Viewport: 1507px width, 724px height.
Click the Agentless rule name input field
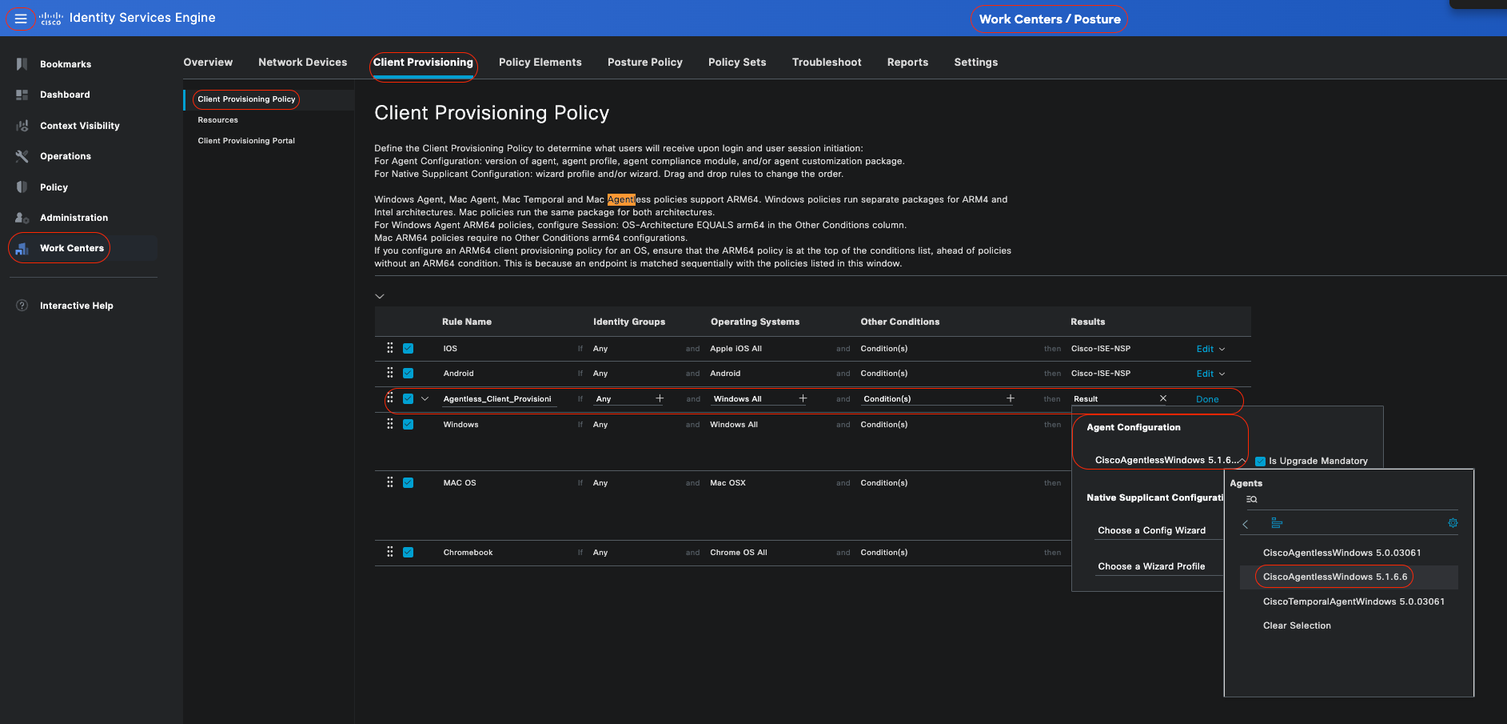(498, 399)
